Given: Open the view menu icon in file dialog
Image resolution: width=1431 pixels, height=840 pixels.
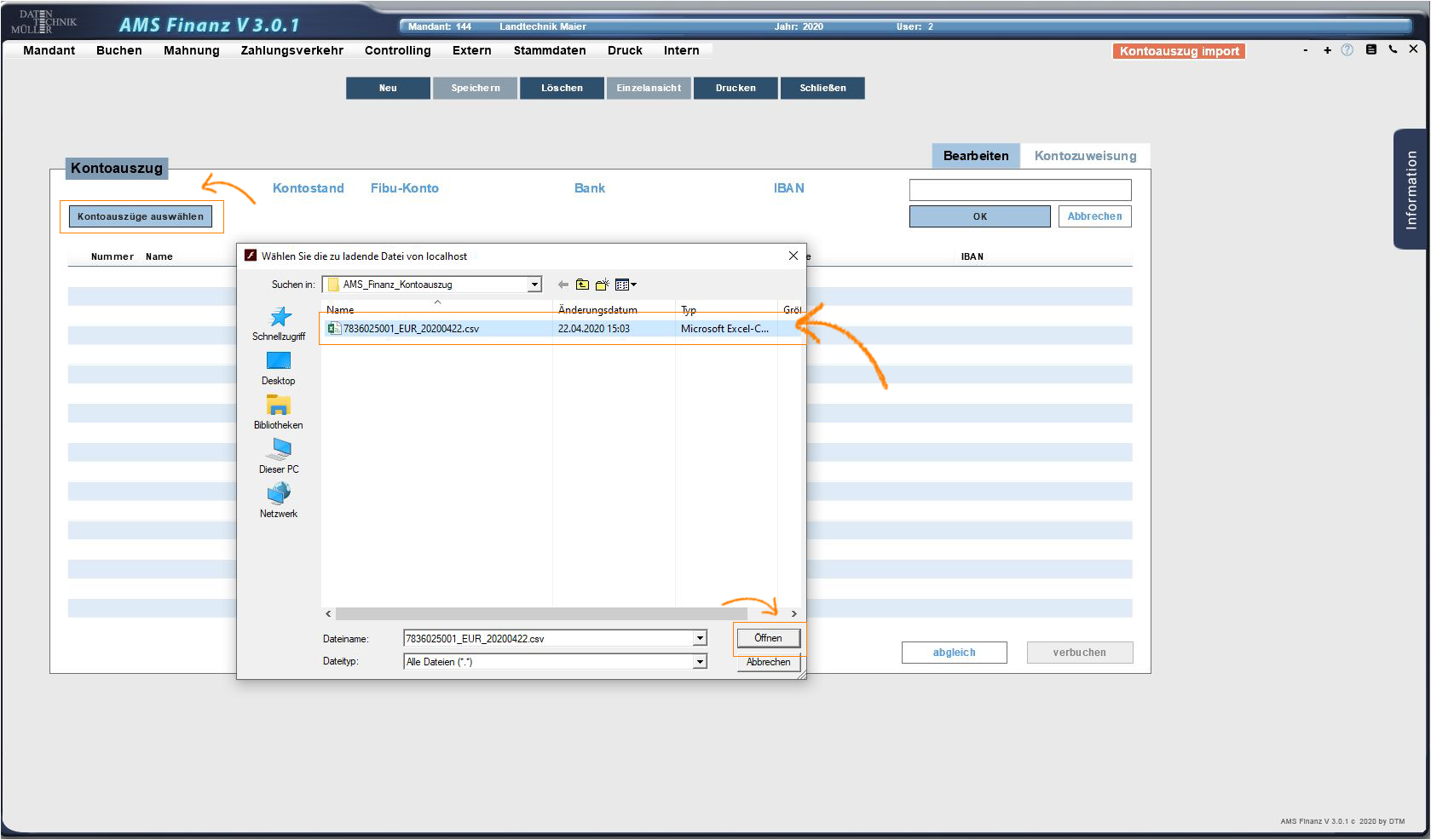Looking at the screenshot, I should [x=625, y=285].
